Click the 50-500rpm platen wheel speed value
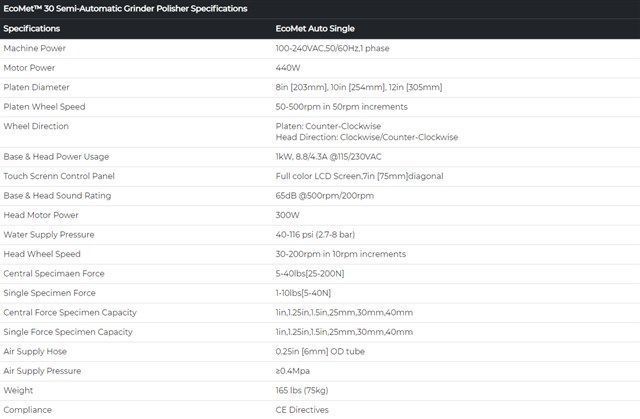640x419 pixels. (x=342, y=107)
